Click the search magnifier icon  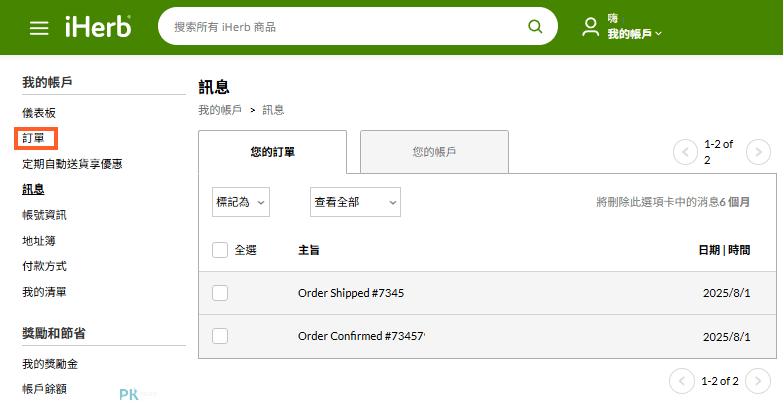(535, 26)
